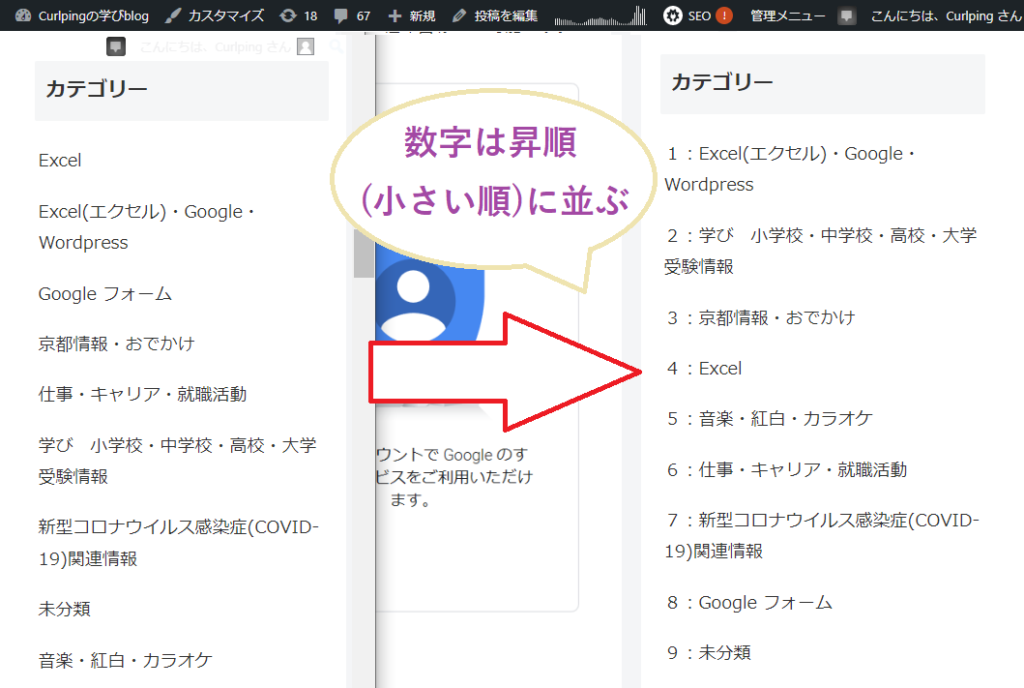1024x688 pixels.
Task: Open 仕事・キャリア・就職活動 in left list
Action: click(142, 394)
